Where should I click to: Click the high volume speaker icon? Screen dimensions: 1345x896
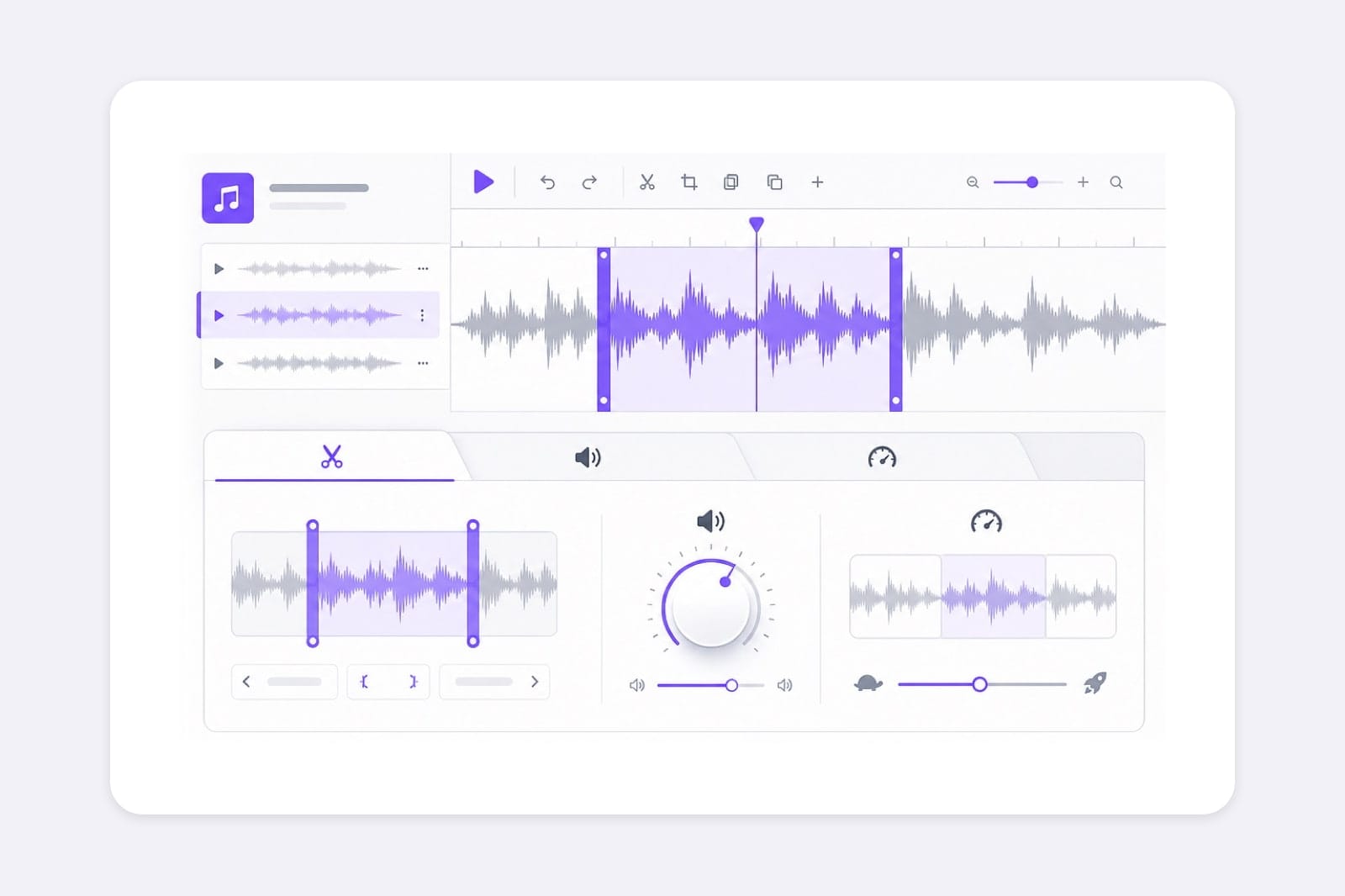(x=785, y=685)
